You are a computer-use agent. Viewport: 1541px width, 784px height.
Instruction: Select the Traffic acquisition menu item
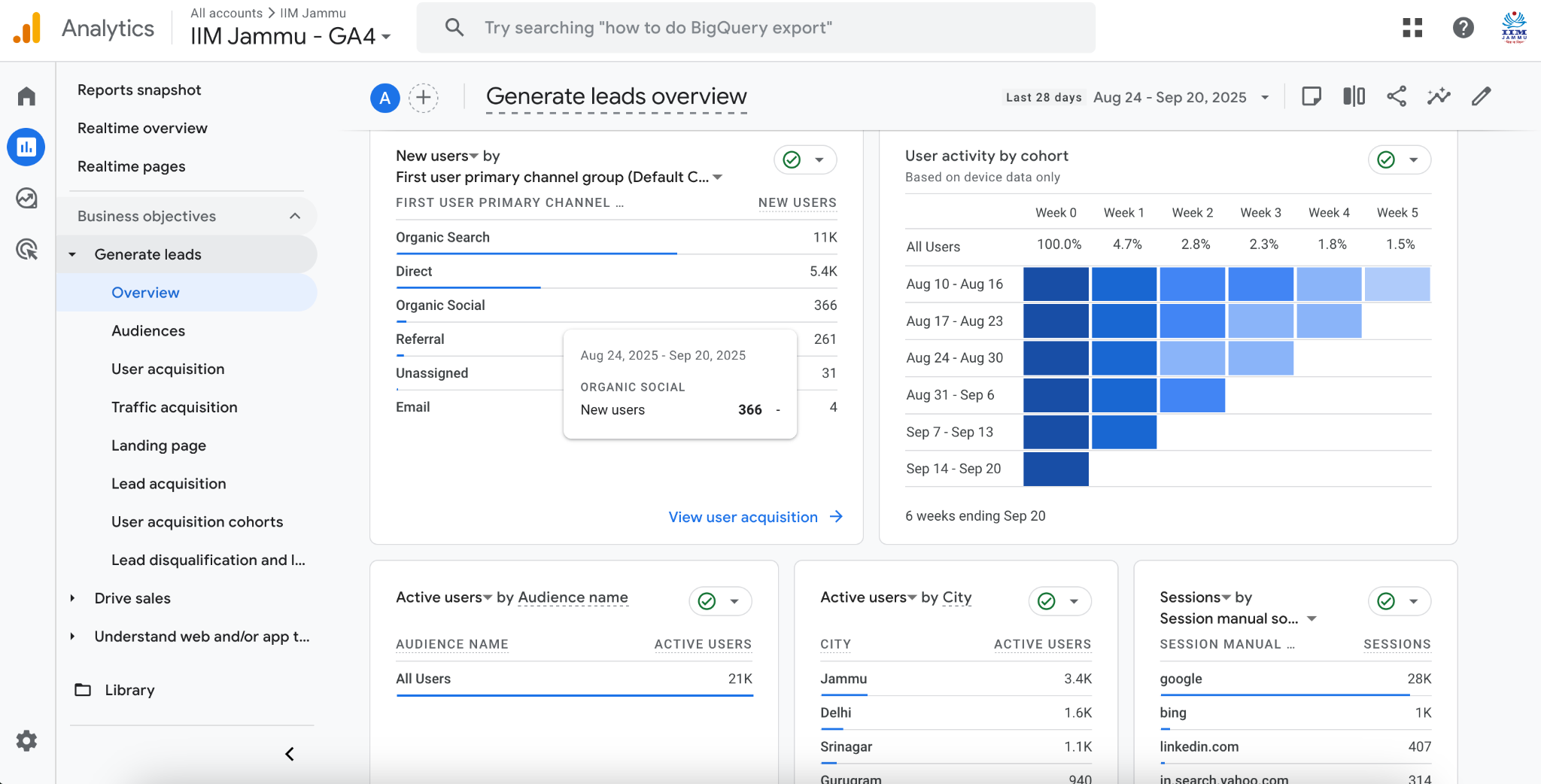click(174, 407)
